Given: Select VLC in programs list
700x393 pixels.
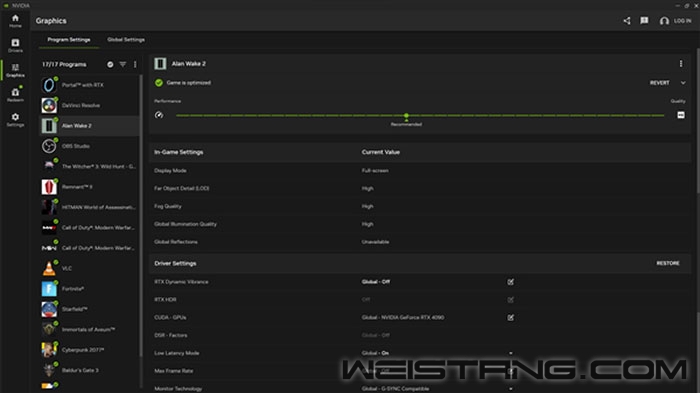Looking at the screenshot, I should (89, 268).
